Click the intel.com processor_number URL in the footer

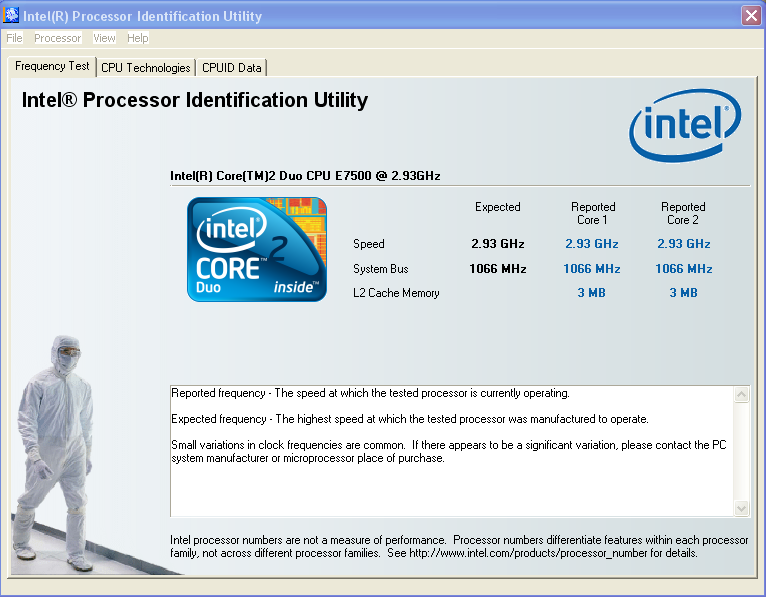528,553
